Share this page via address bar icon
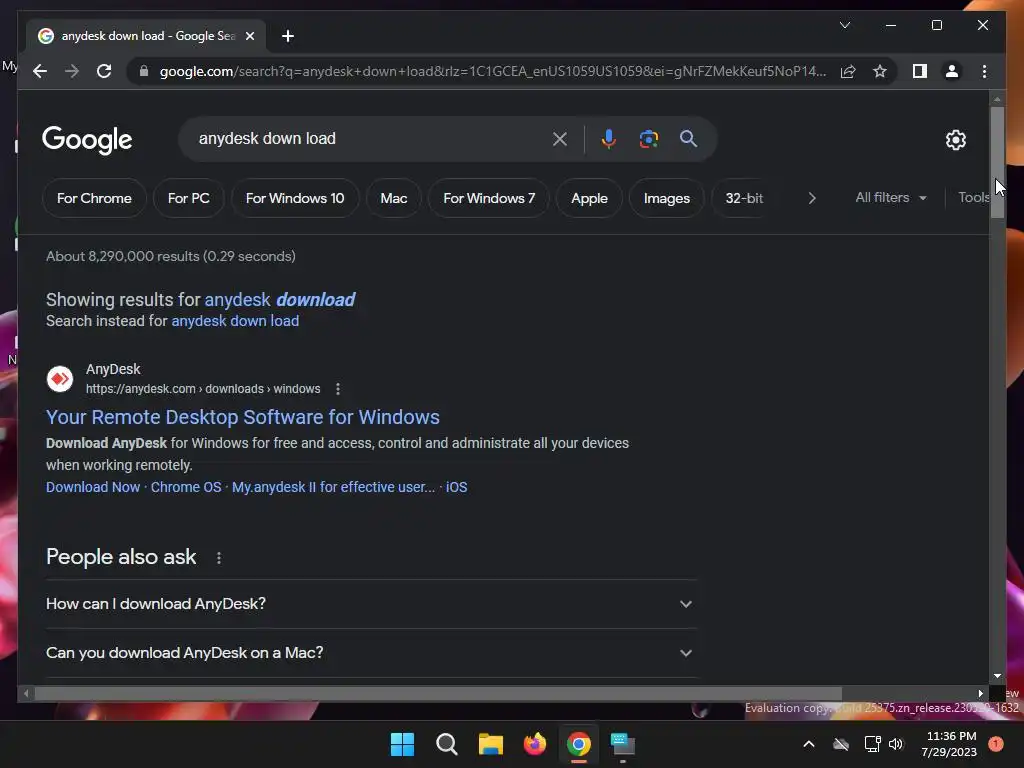 [848, 71]
